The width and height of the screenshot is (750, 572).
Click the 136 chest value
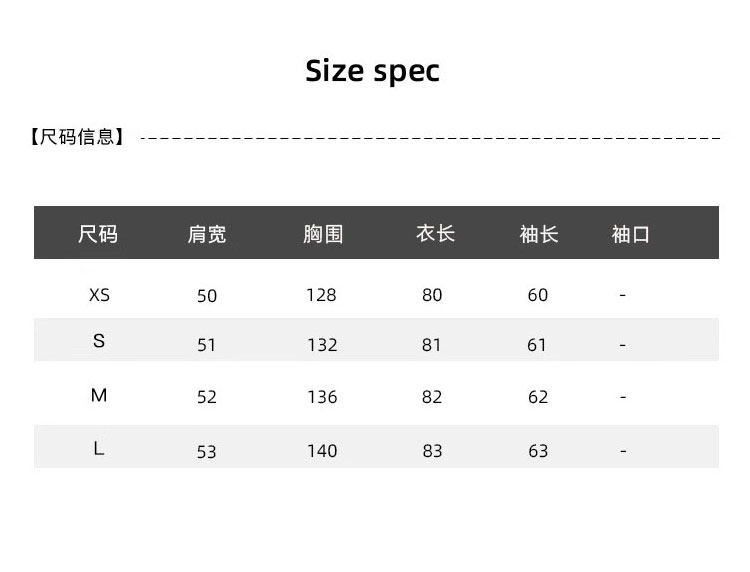tap(322, 397)
